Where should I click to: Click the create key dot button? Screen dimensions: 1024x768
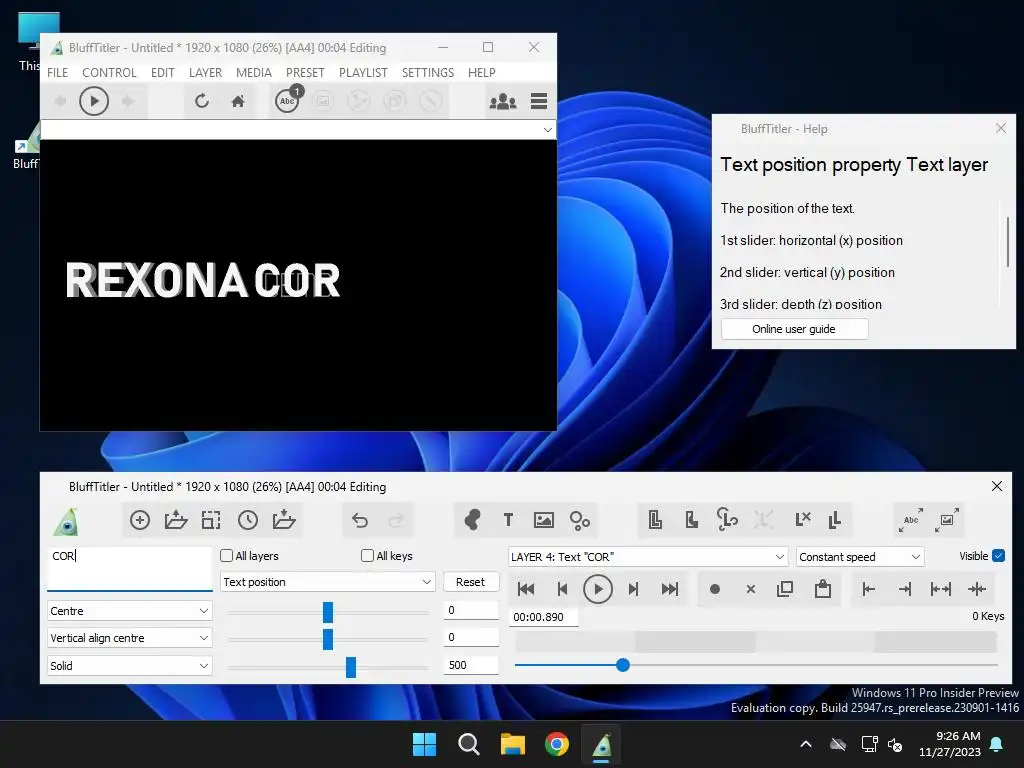pyautogui.click(x=714, y=589)
